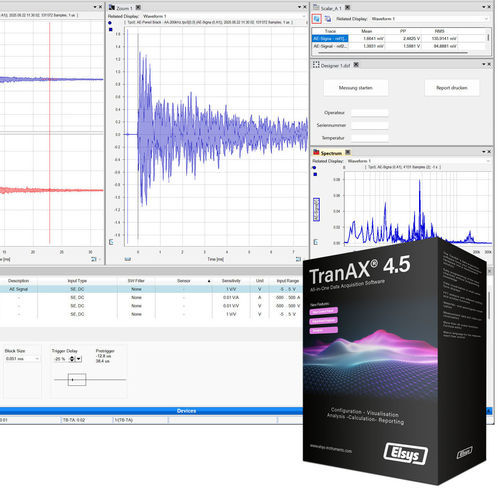Click the Designer panel dotted-square icon
The height and width of the screenshot is (500, 500).
tap(316, 65)
